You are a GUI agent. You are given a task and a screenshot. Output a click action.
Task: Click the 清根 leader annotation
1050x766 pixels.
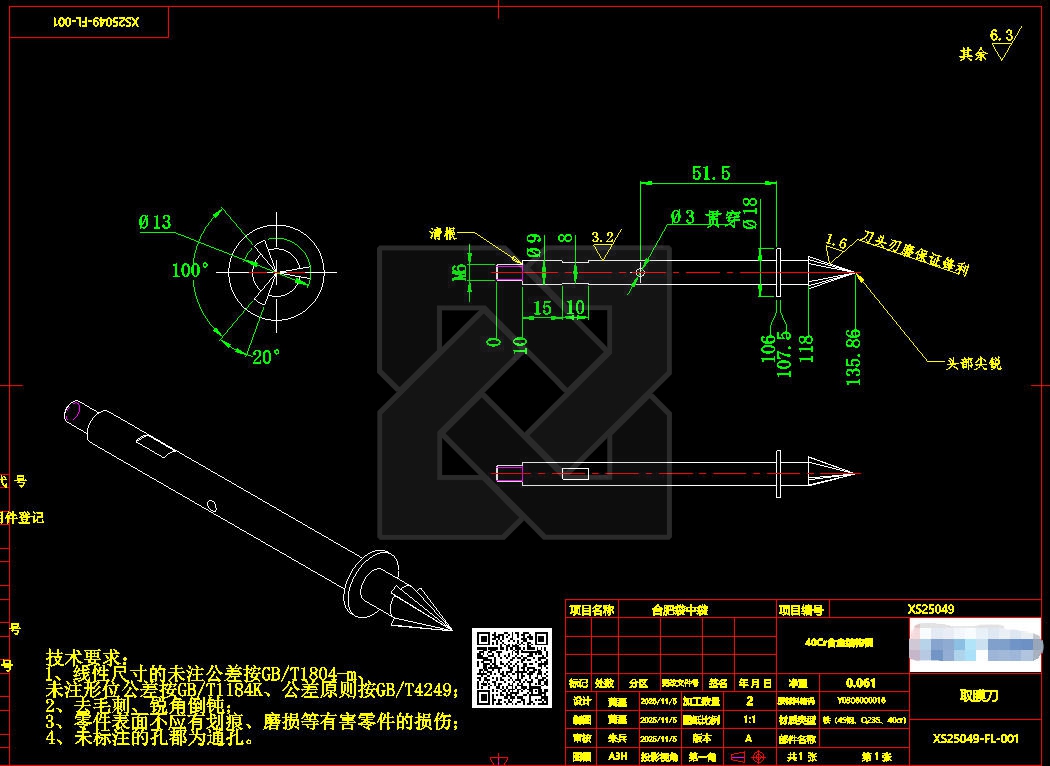coord(443,234)
